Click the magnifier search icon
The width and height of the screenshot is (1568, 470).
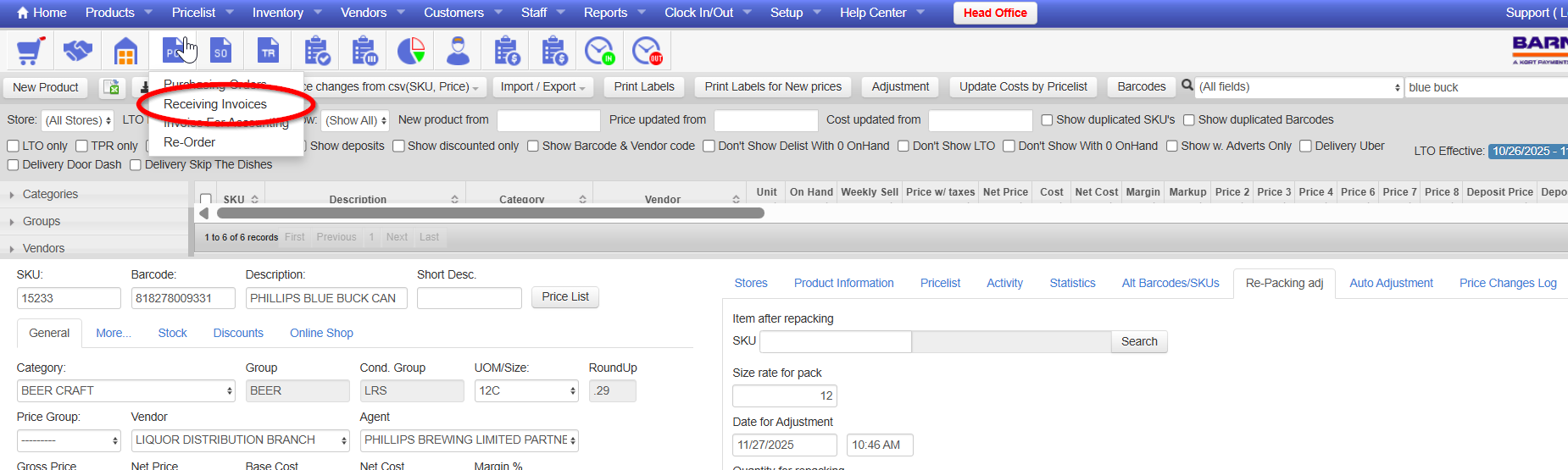1187,86
